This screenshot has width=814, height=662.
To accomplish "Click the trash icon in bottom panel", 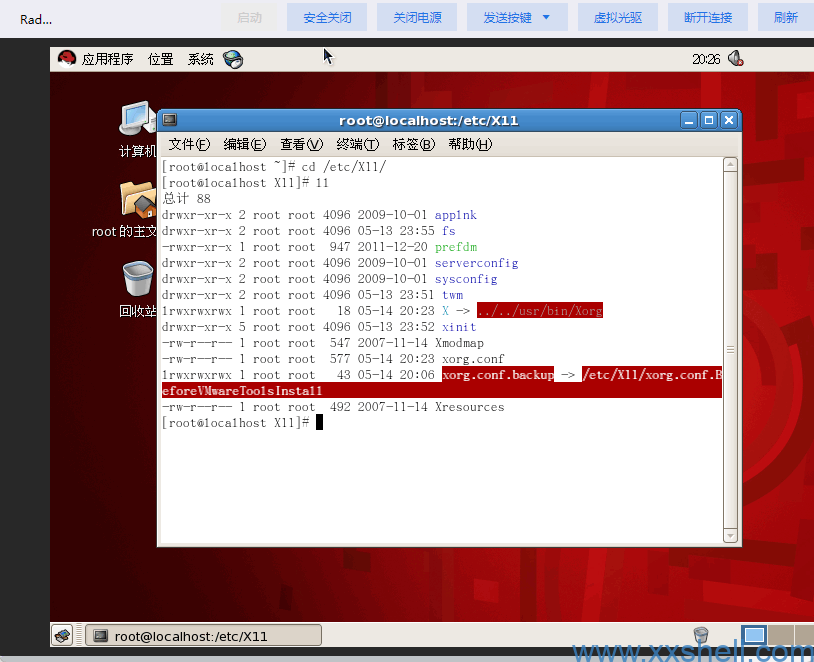I will [700, 635].
